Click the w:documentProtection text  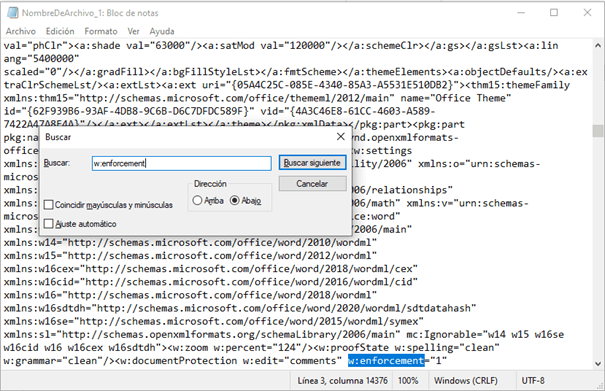[179, 361]
